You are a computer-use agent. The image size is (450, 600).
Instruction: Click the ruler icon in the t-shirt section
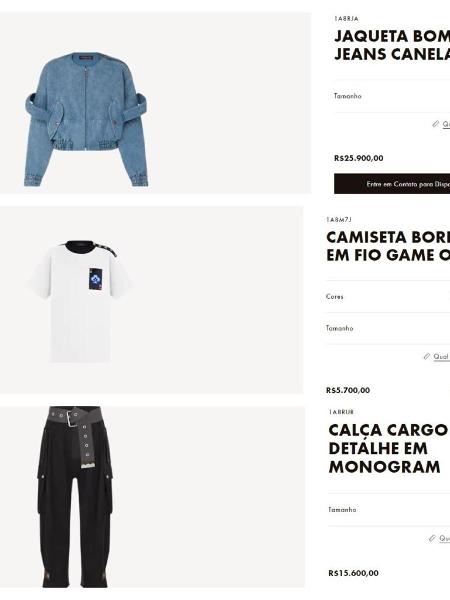click(x=427, y=356)
